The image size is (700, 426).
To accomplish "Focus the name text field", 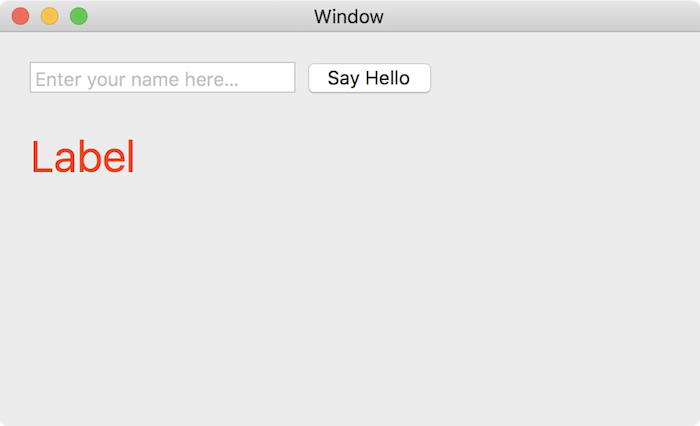I will coord(162,78).
